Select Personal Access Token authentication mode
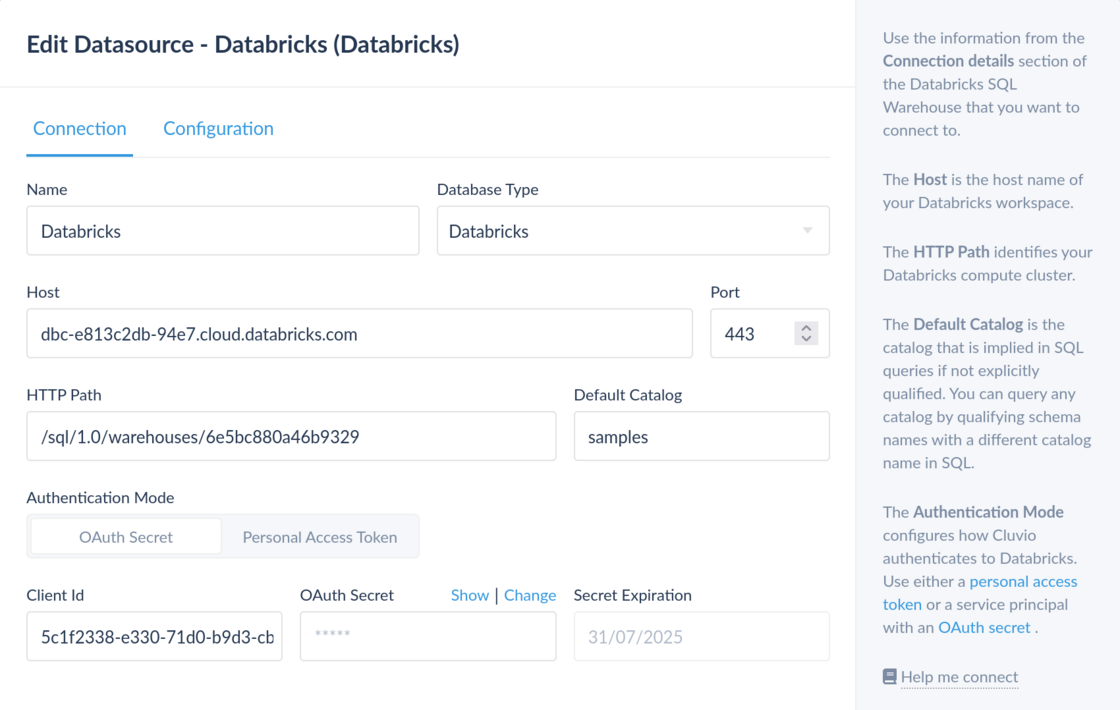The height and width of the screenshot is (710, 1120). tap(319, 537)
